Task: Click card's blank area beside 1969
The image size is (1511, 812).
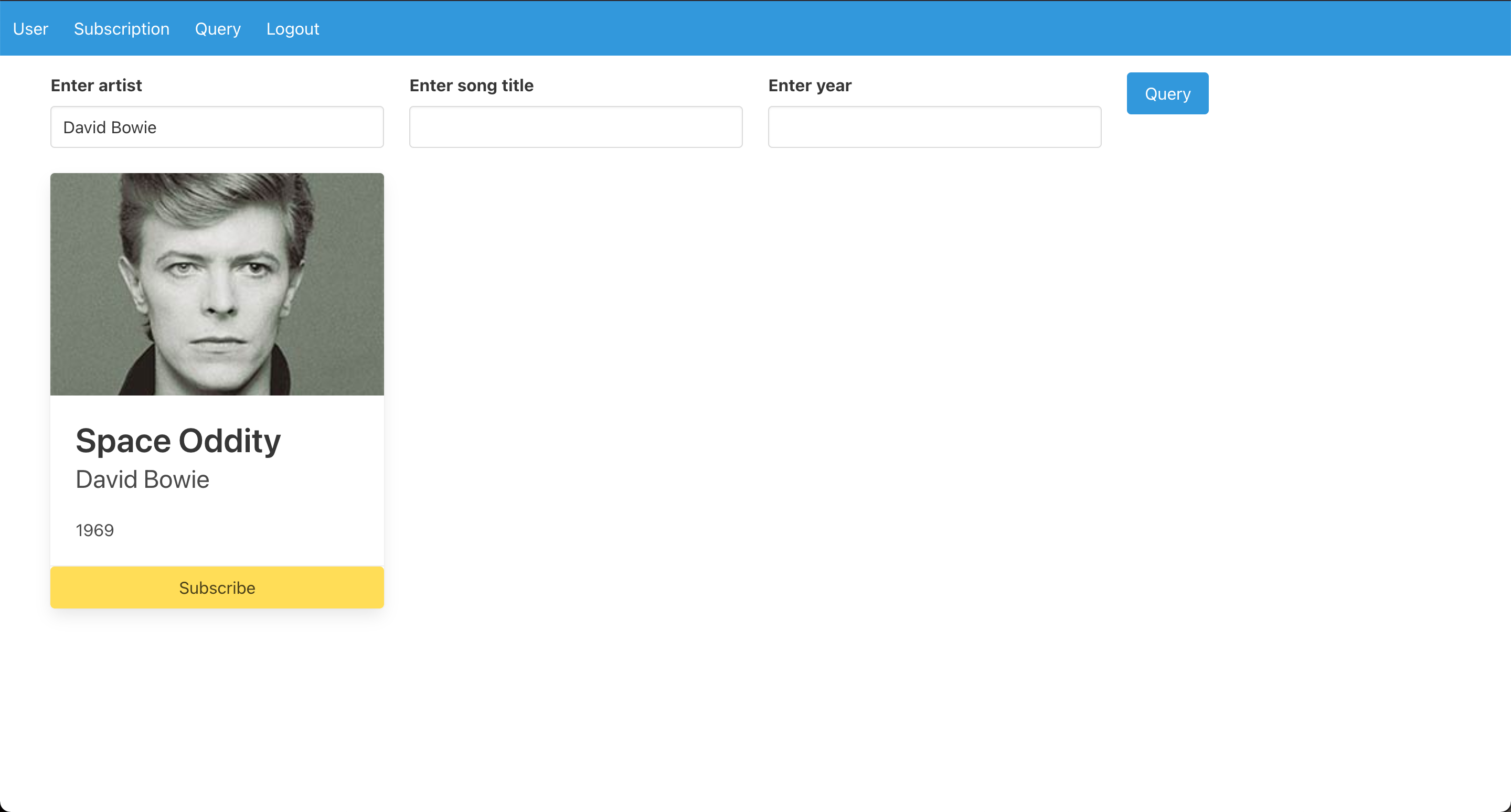Action: [x=264, y=530]
